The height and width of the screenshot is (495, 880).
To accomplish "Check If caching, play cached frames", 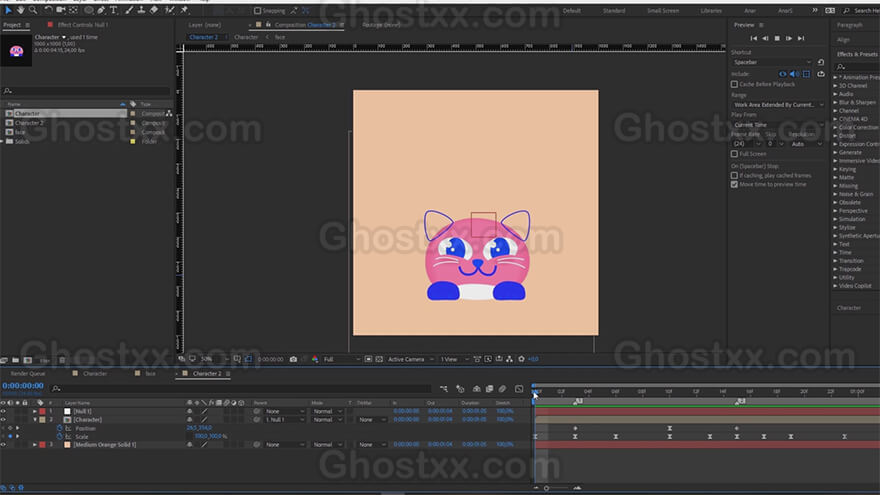I will point(734,176).
